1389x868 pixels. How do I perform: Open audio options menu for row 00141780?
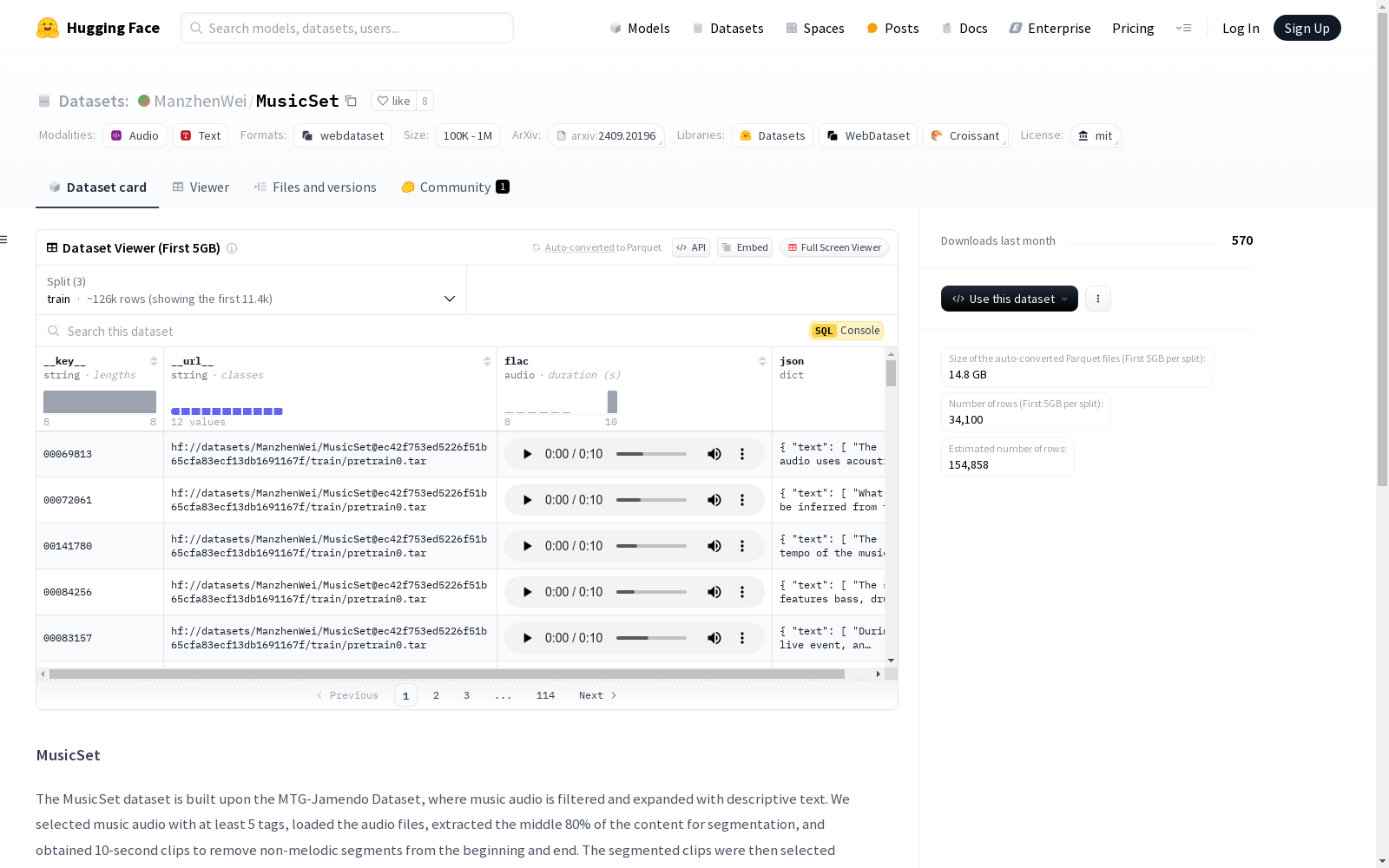742,546
